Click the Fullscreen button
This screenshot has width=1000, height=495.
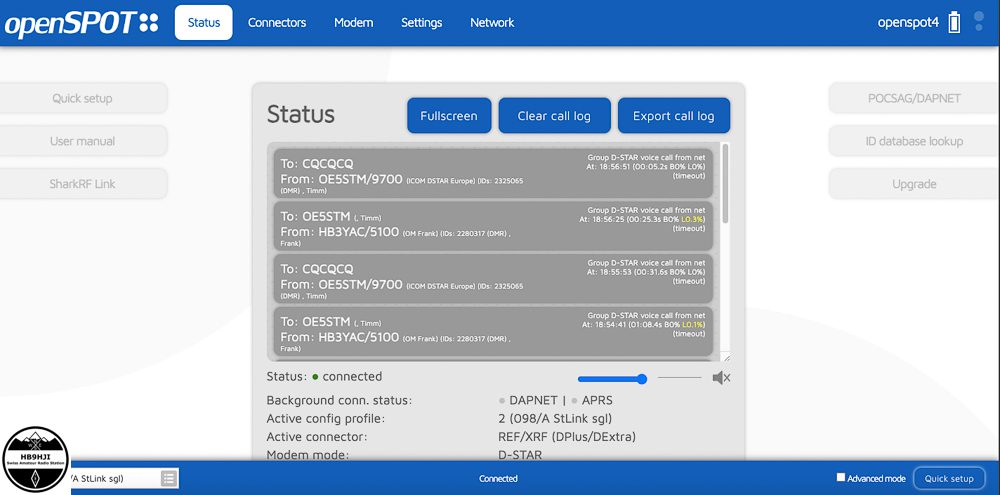coord(449,115)
